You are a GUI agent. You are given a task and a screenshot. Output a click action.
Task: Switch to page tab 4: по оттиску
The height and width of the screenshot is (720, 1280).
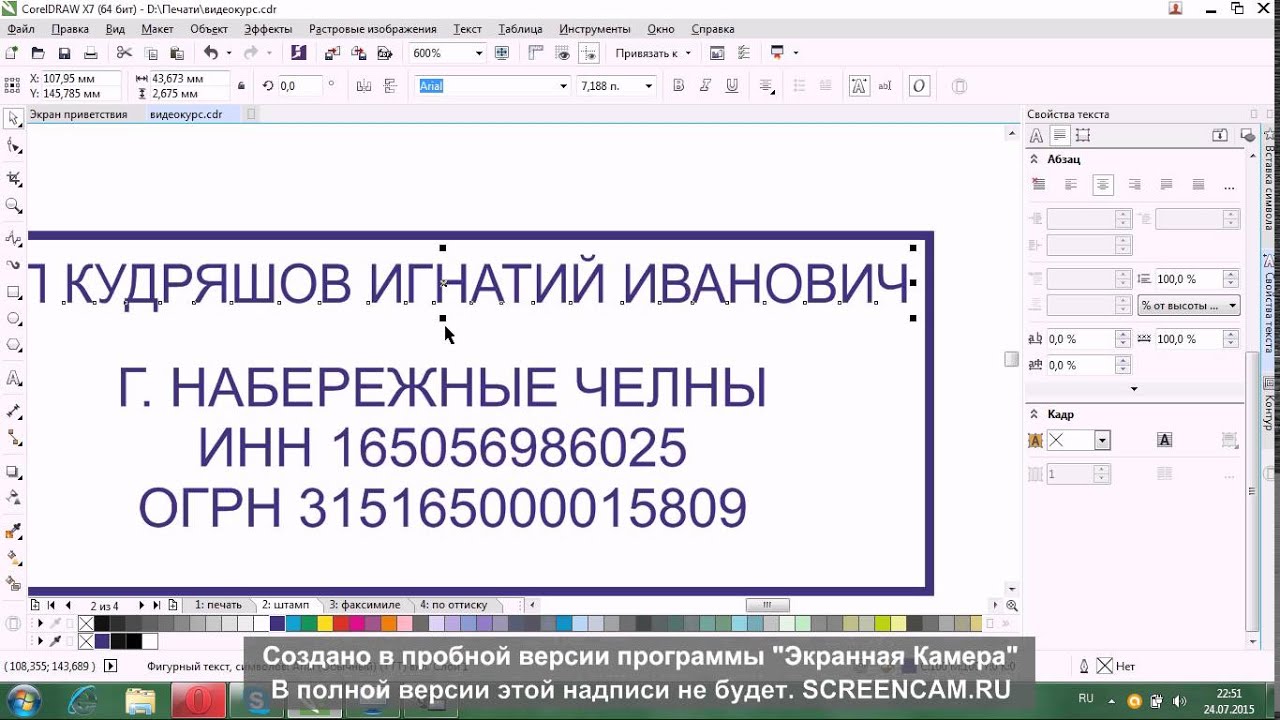point(453,605)
